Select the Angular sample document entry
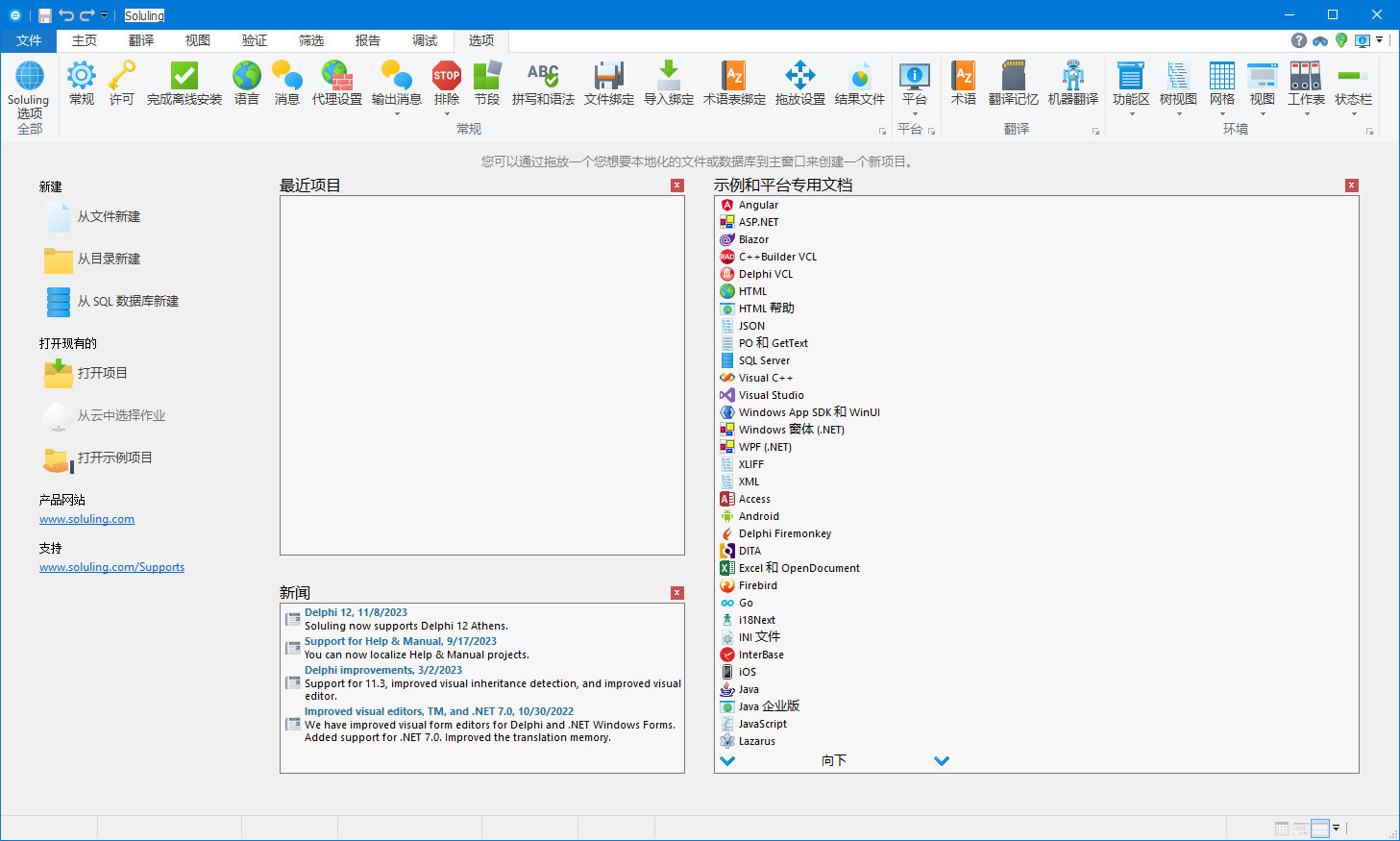This screenshot has width=1400, height=841. click(758, 204)
